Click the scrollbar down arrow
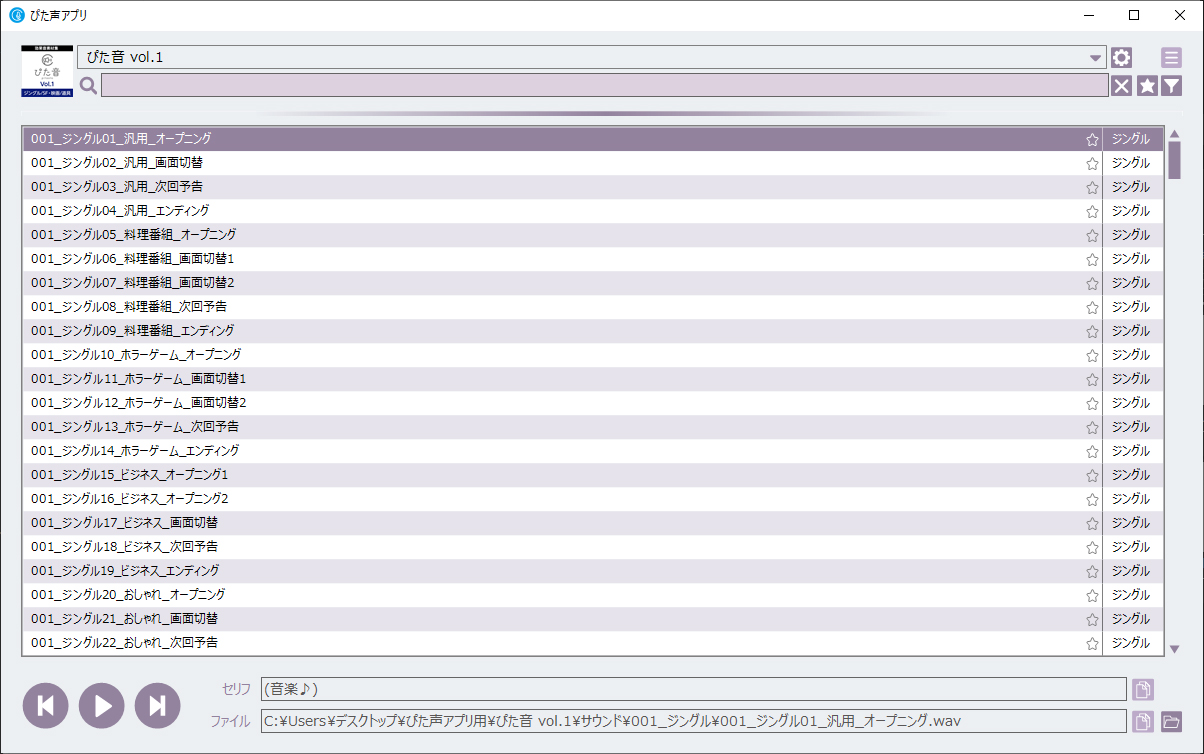The height and width of the screenshot is (754, 1204). 1175,649
